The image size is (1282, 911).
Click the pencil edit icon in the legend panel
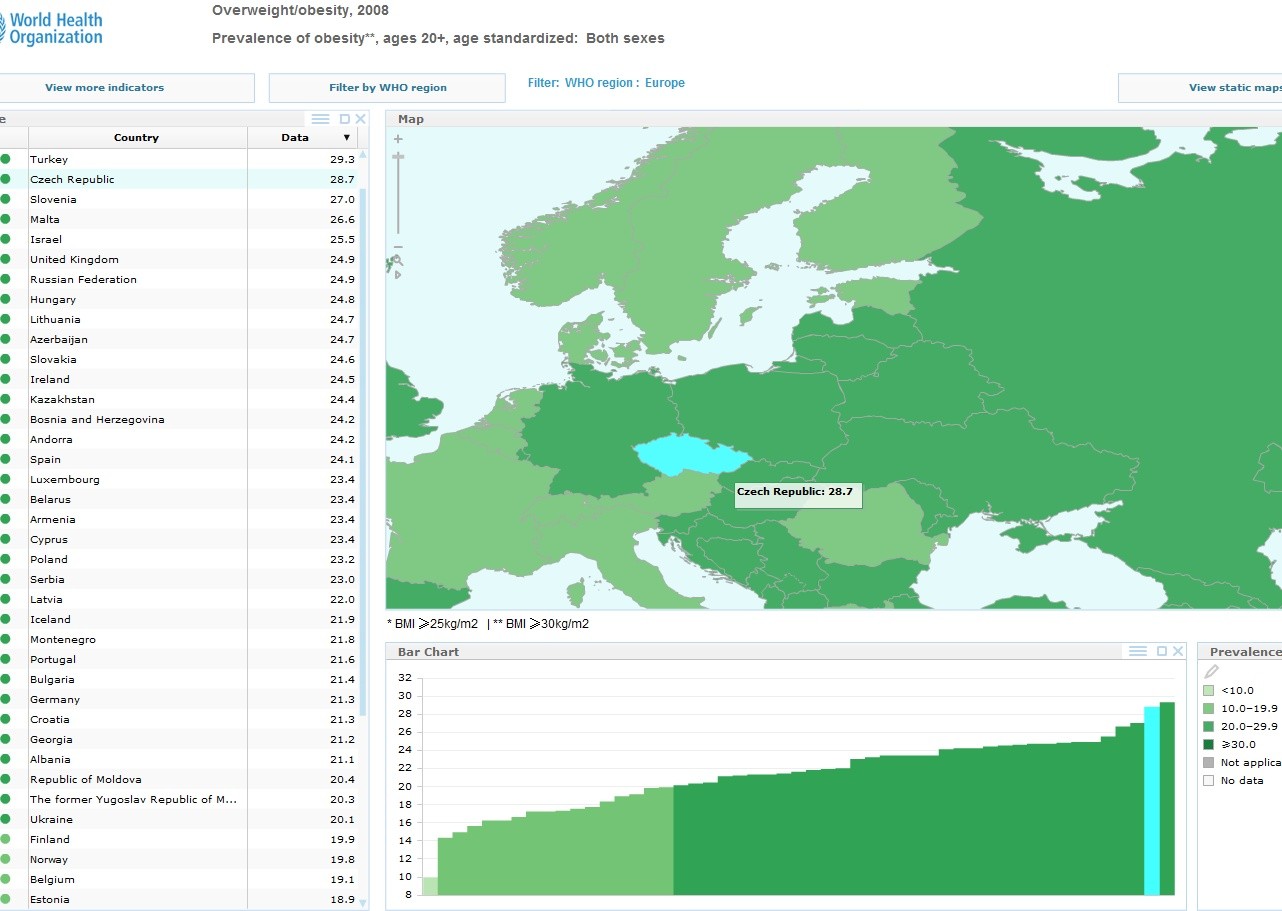(x=1211, y=672)
